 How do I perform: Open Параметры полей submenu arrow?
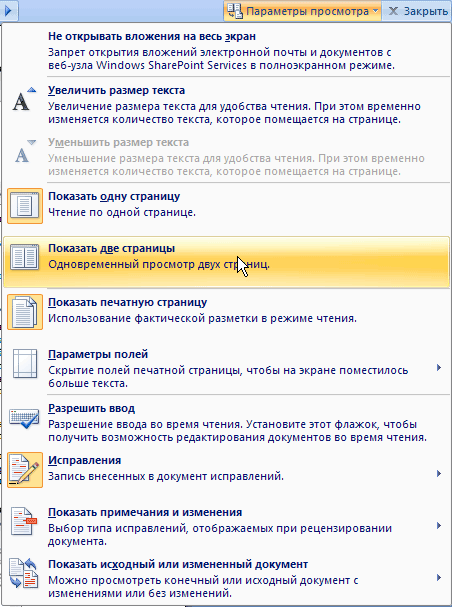[x=439, y=367]
